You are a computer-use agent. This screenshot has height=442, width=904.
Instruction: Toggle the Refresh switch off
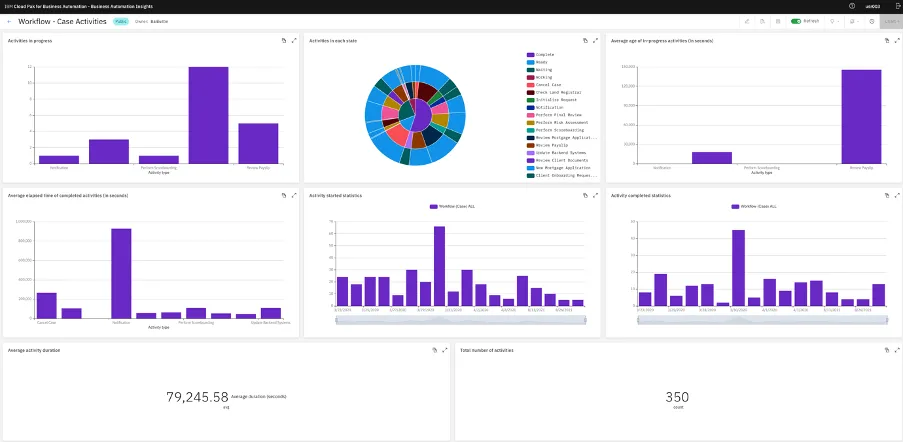tap(796, 21)
